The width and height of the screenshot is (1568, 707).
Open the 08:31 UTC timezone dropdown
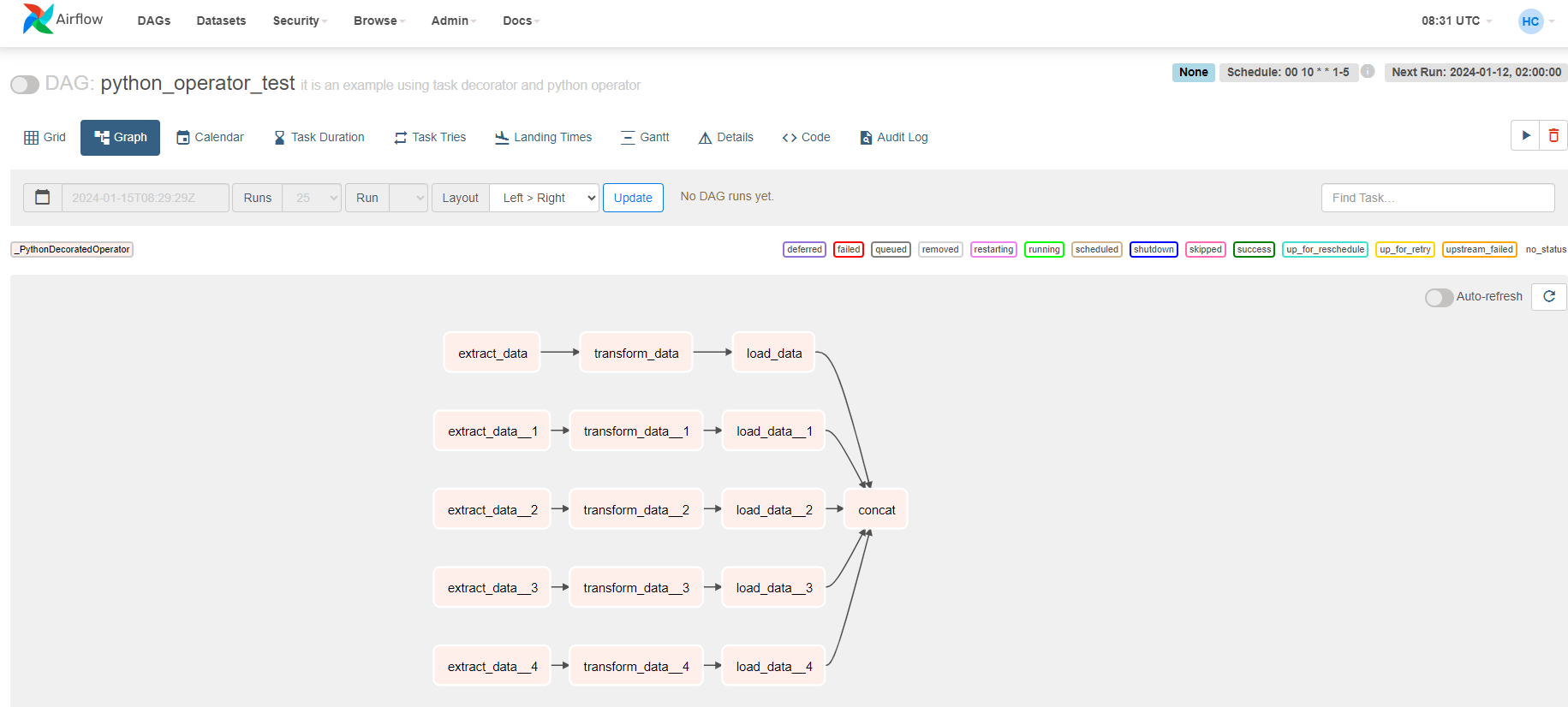coord(1457,21)
